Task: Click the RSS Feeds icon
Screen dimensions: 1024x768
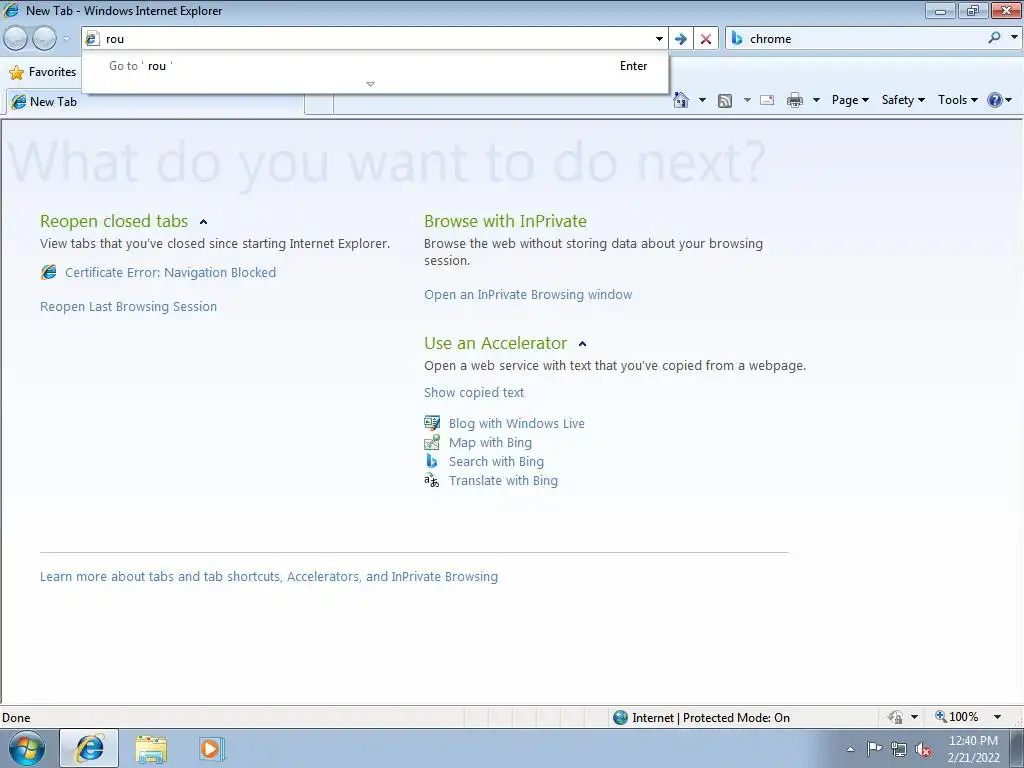Action: [724, 101]
